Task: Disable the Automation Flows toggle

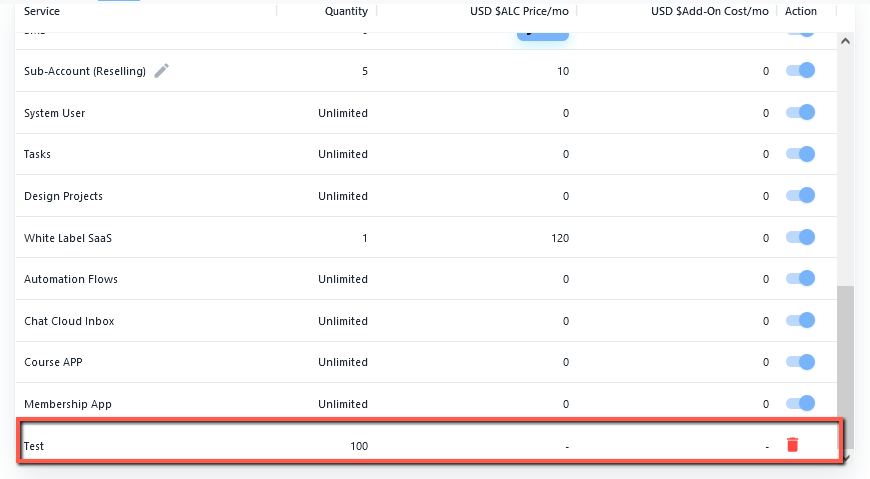Action: (801, 279)
